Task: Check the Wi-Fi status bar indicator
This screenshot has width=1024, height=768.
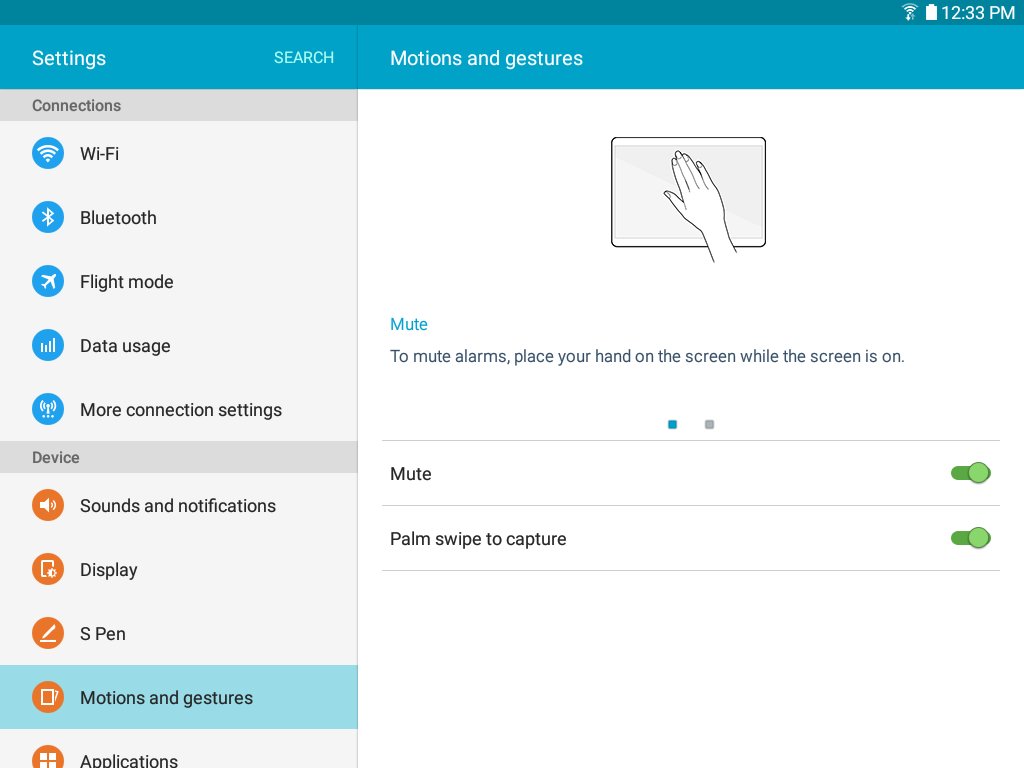Action: point(909,12)
